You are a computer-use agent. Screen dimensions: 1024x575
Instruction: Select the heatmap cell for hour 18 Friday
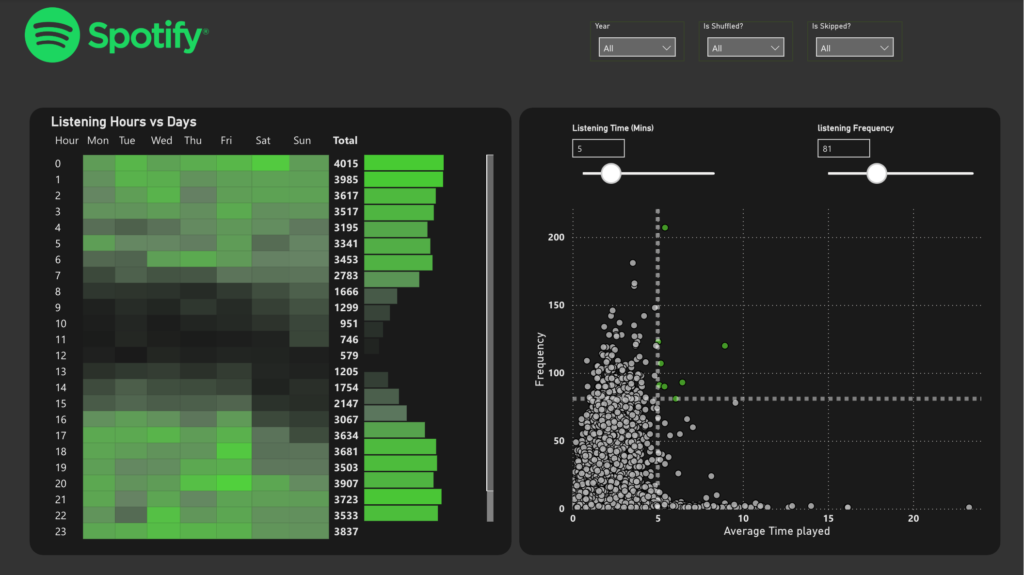coord(234,451)
